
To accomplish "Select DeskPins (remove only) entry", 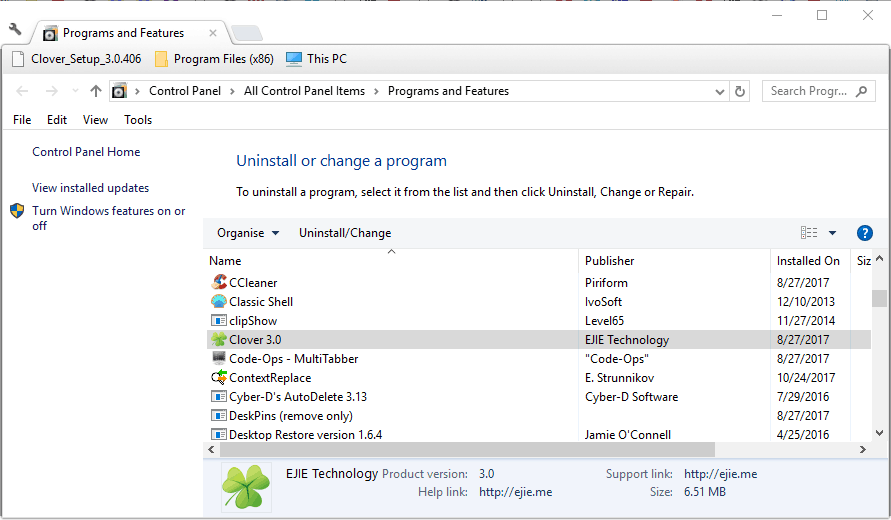I will [x=539, y=416].
